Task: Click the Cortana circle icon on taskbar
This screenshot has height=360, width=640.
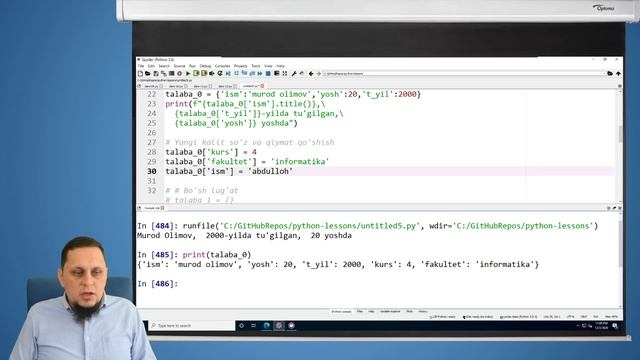Action: click(x=241, y=326)
